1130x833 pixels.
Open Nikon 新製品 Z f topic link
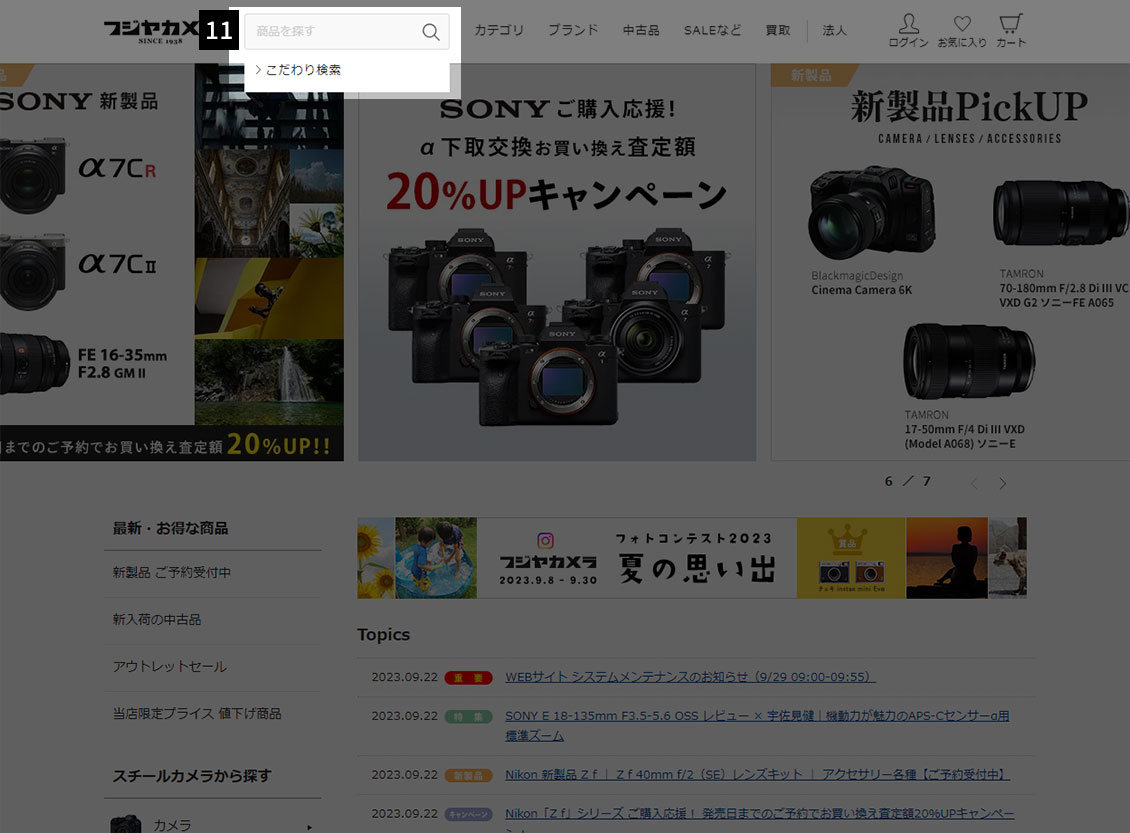757,775
